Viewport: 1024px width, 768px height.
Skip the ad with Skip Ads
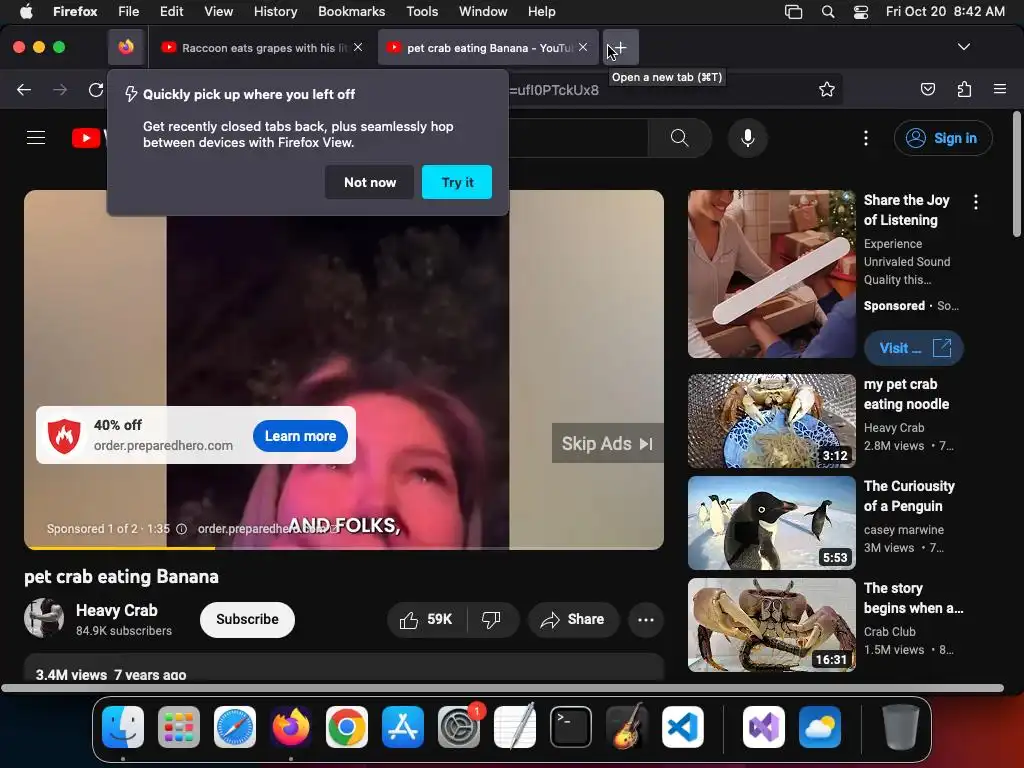tap(607, 443)
